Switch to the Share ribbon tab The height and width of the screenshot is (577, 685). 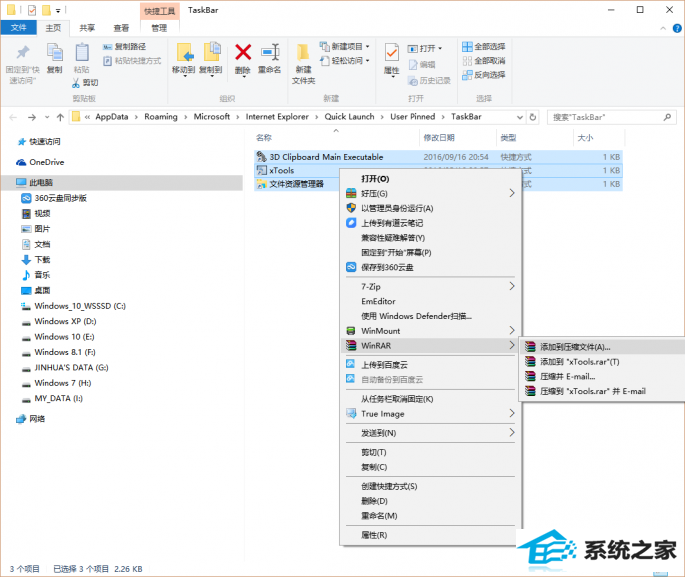87,28
